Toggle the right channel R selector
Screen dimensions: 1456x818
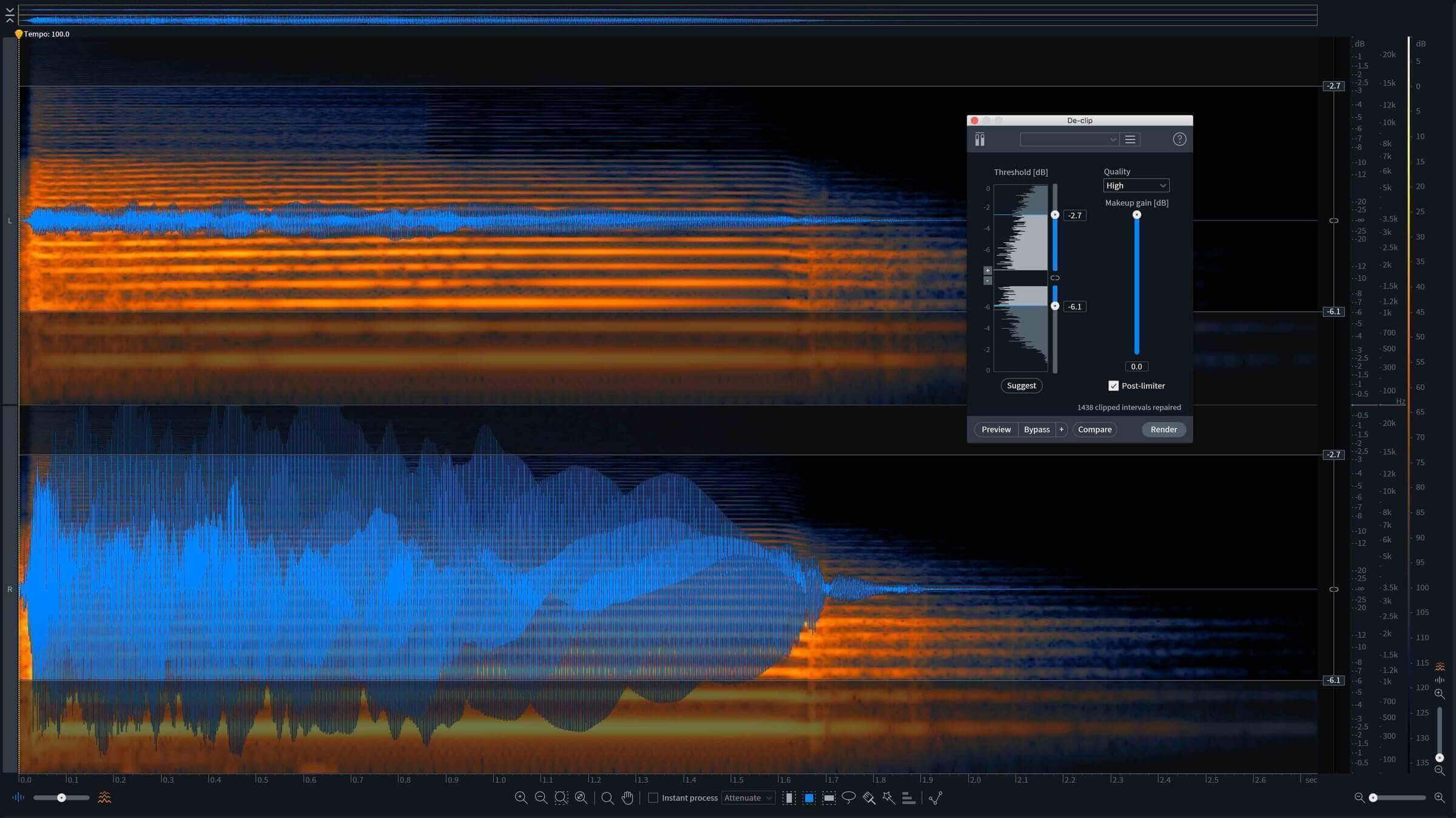tap(10, 589)
